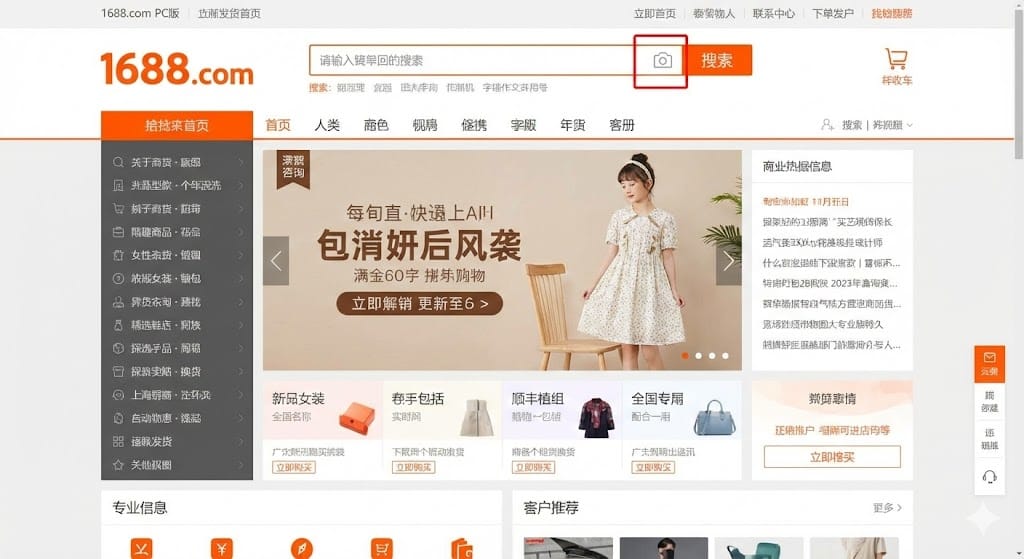The height and width of the screenshot is (559, 1024).
Task: Select the 商色 navigation tab
Action: 376,125
